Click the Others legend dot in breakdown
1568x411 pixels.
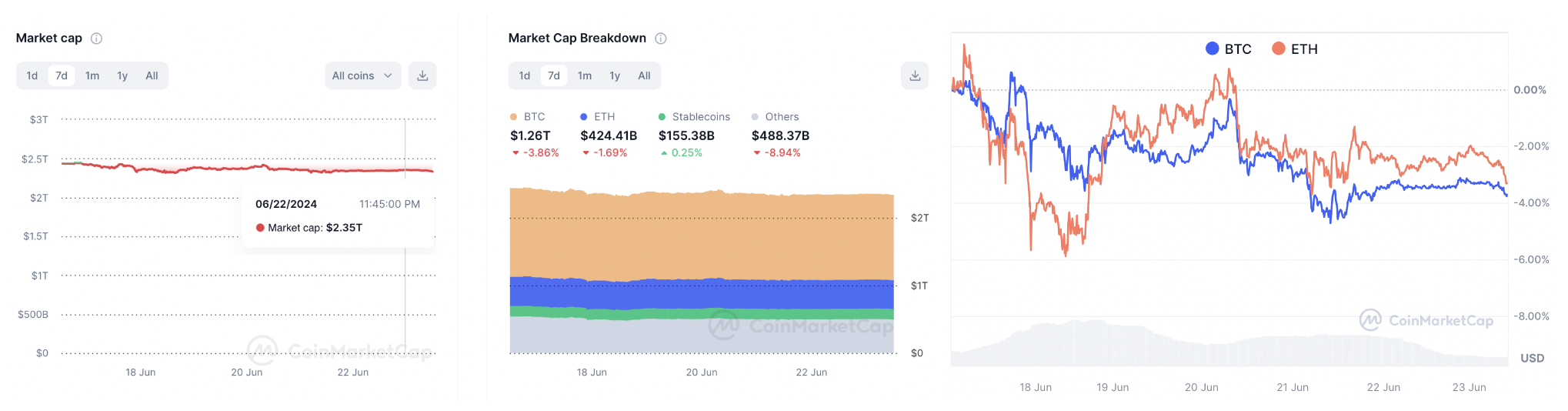click(755, 117)
